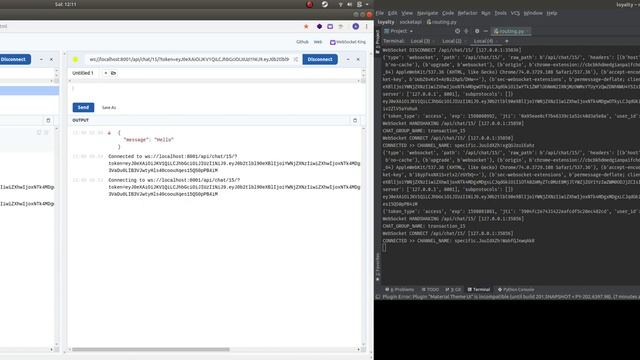Switch to Local (3) terminal tab
Image resolution: width=640 pixels, height=360 pixels.
point(420,41)
